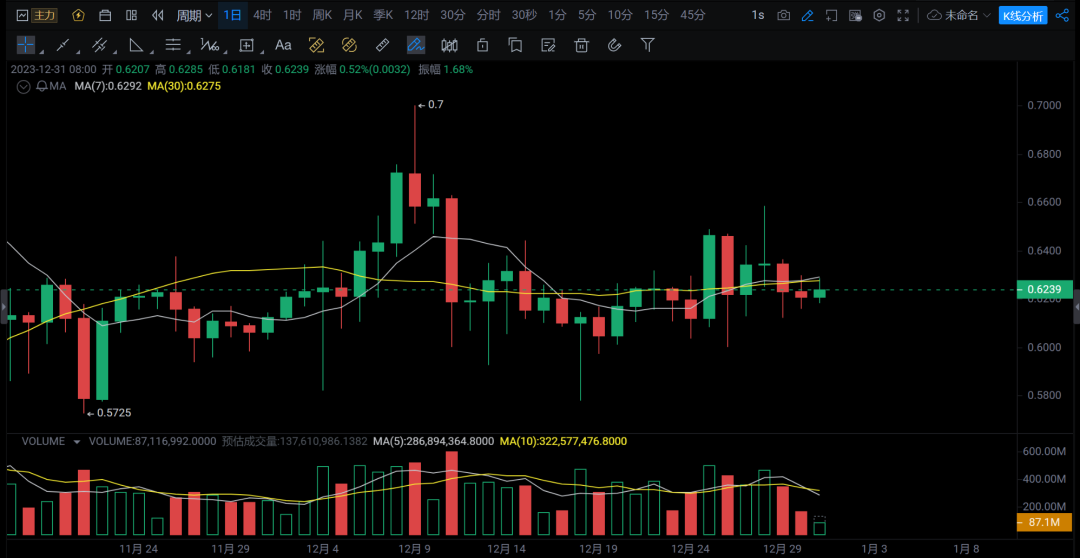Take a chart screenshot with camera icon
Image resolution: width=1080 pixels, height=558 pixels.
point(783,15)
